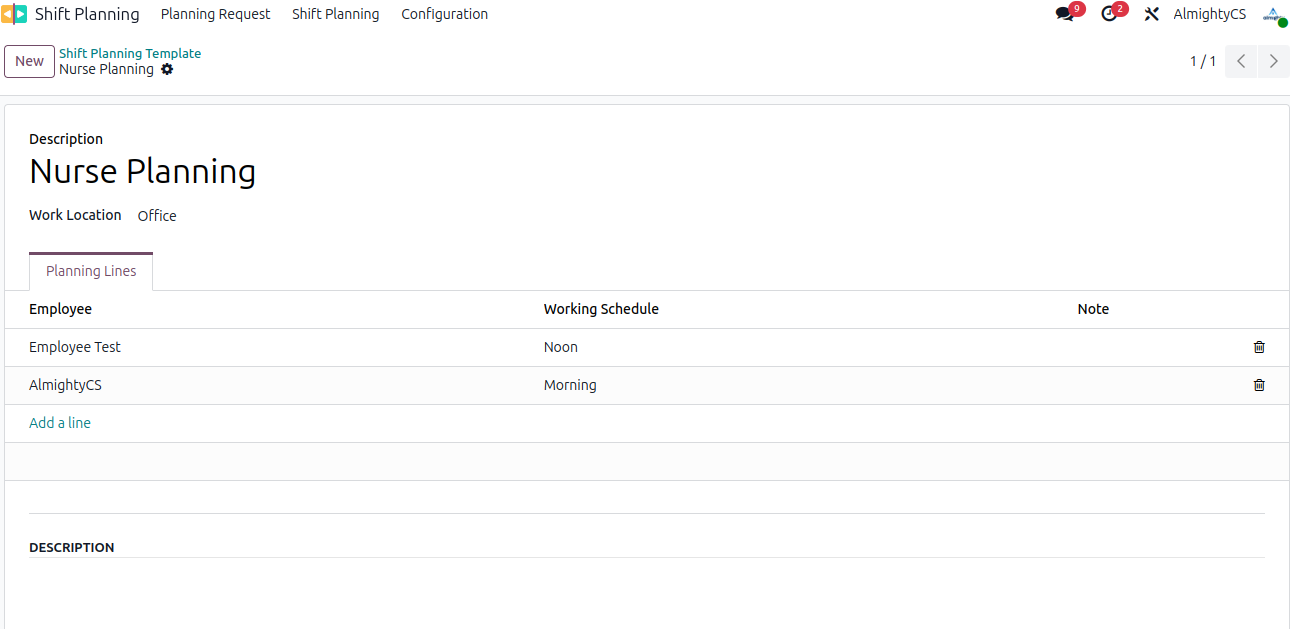Go to the previous record arrow
The image size is (1290, 629).
click(x=1241, y=61)
